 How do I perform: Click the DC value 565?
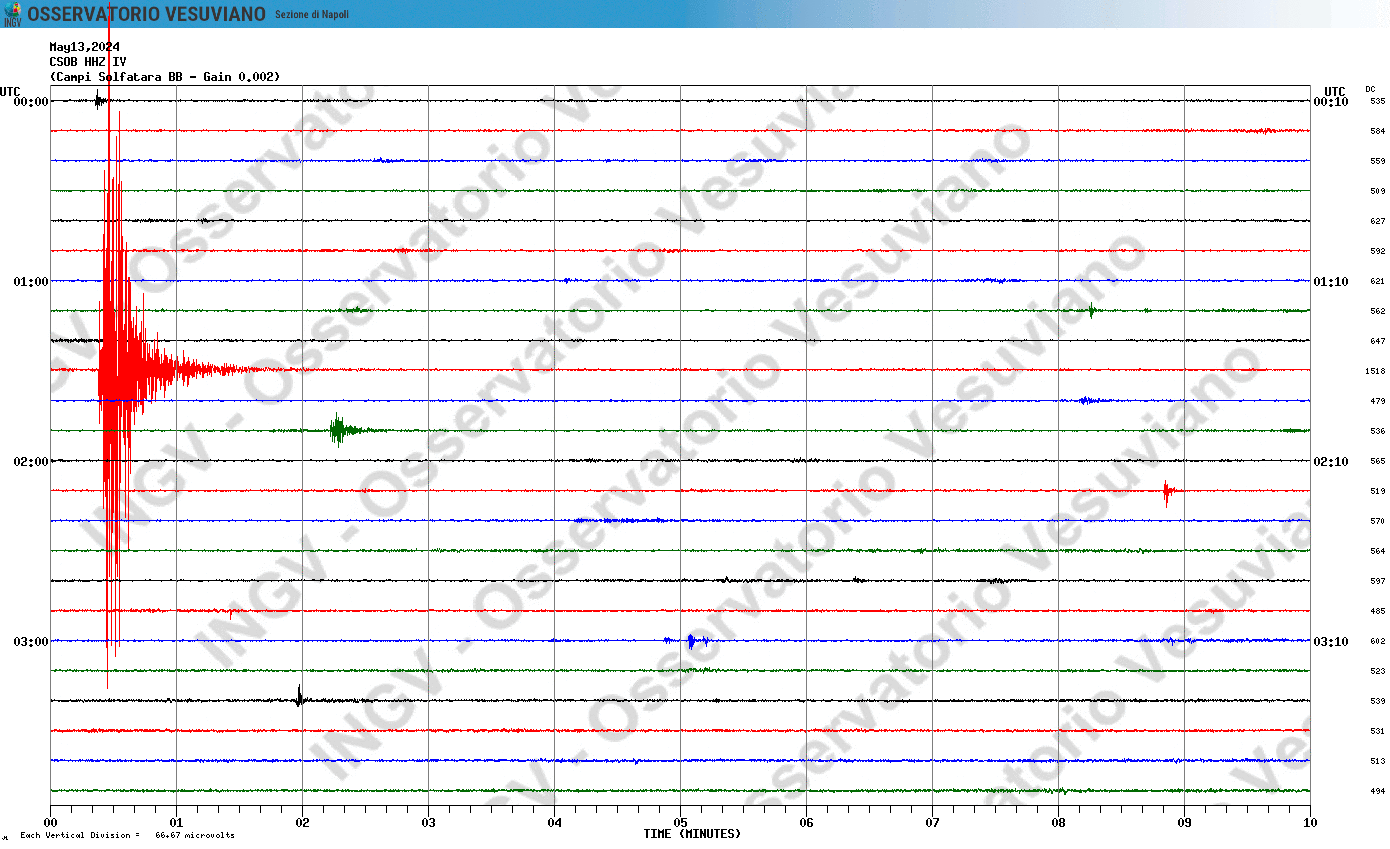1378,461
